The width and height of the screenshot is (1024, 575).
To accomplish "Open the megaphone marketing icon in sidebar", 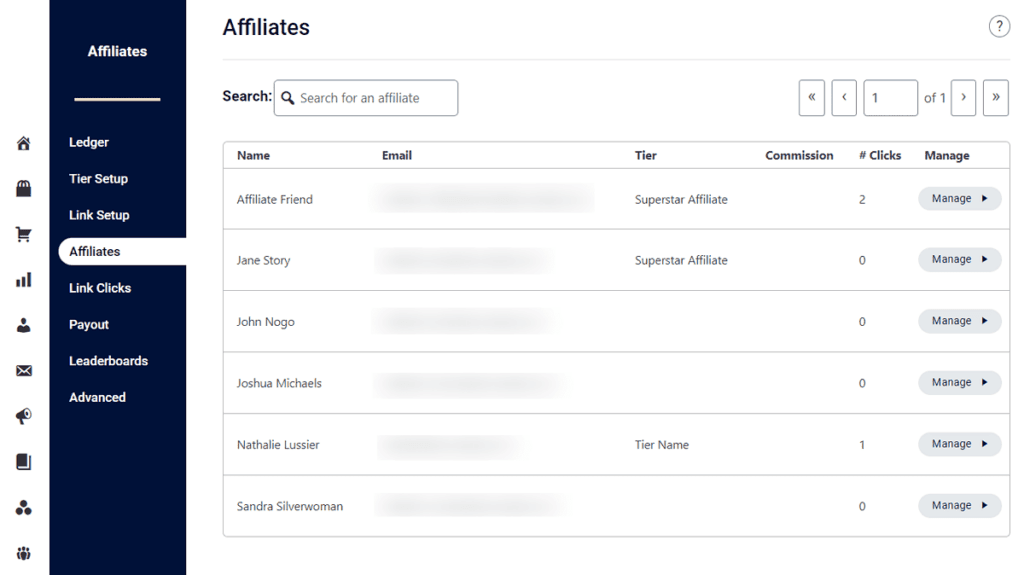I will pos(24,416).
